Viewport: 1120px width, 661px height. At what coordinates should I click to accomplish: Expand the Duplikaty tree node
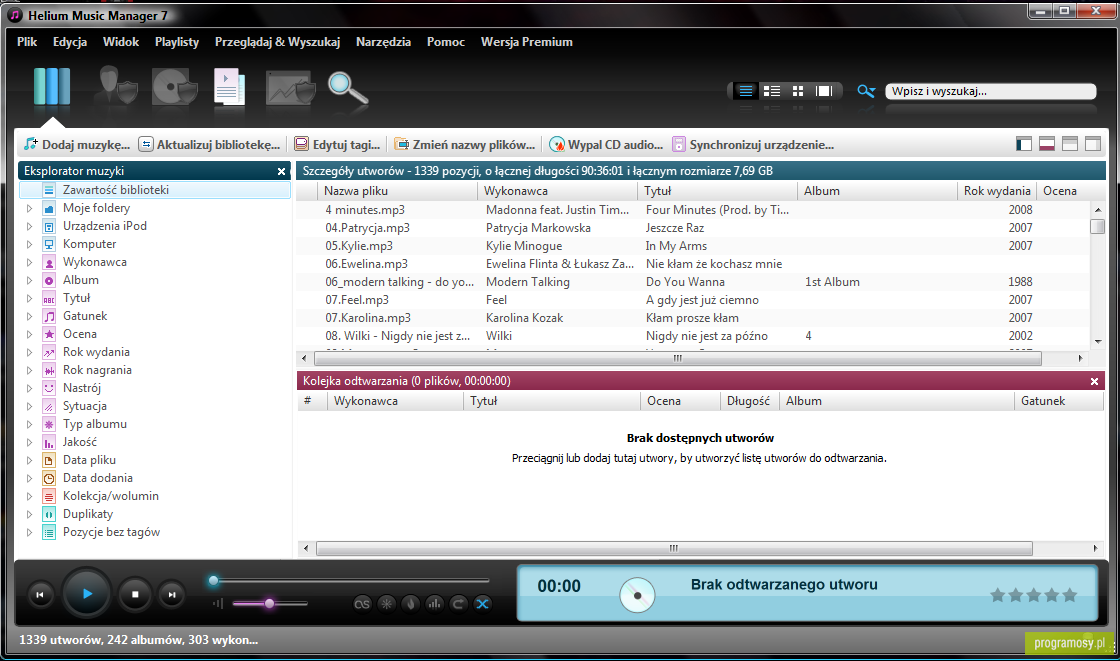point(29,514)
